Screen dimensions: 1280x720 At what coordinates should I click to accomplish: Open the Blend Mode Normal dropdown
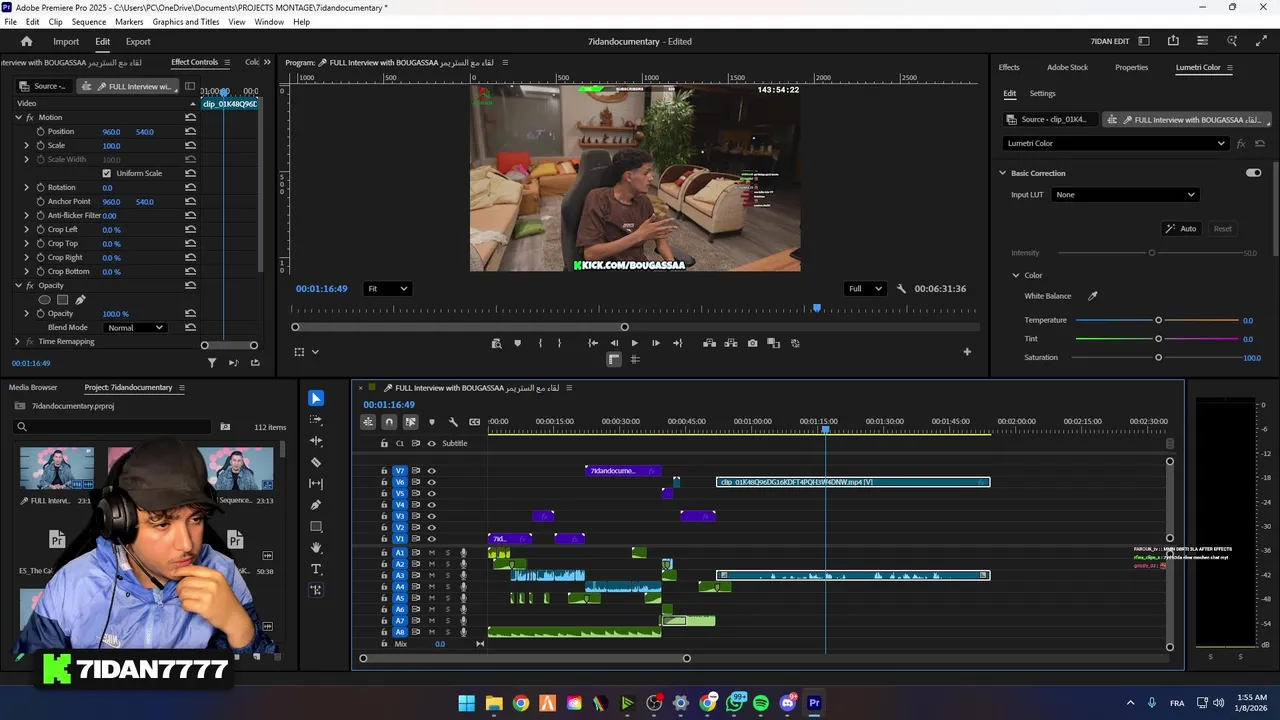[134, 327]
